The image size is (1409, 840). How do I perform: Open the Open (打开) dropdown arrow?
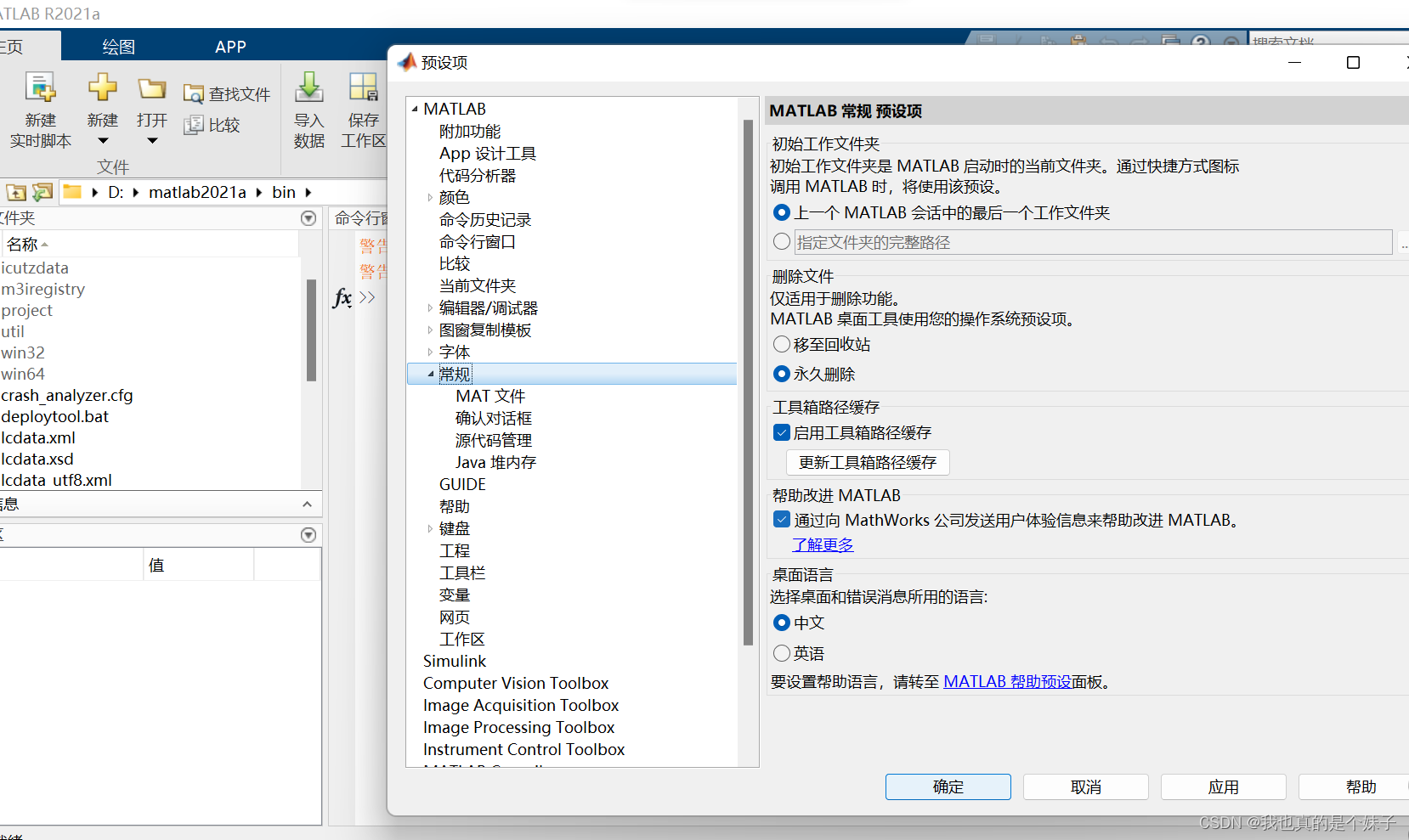[x=152, y=141]
